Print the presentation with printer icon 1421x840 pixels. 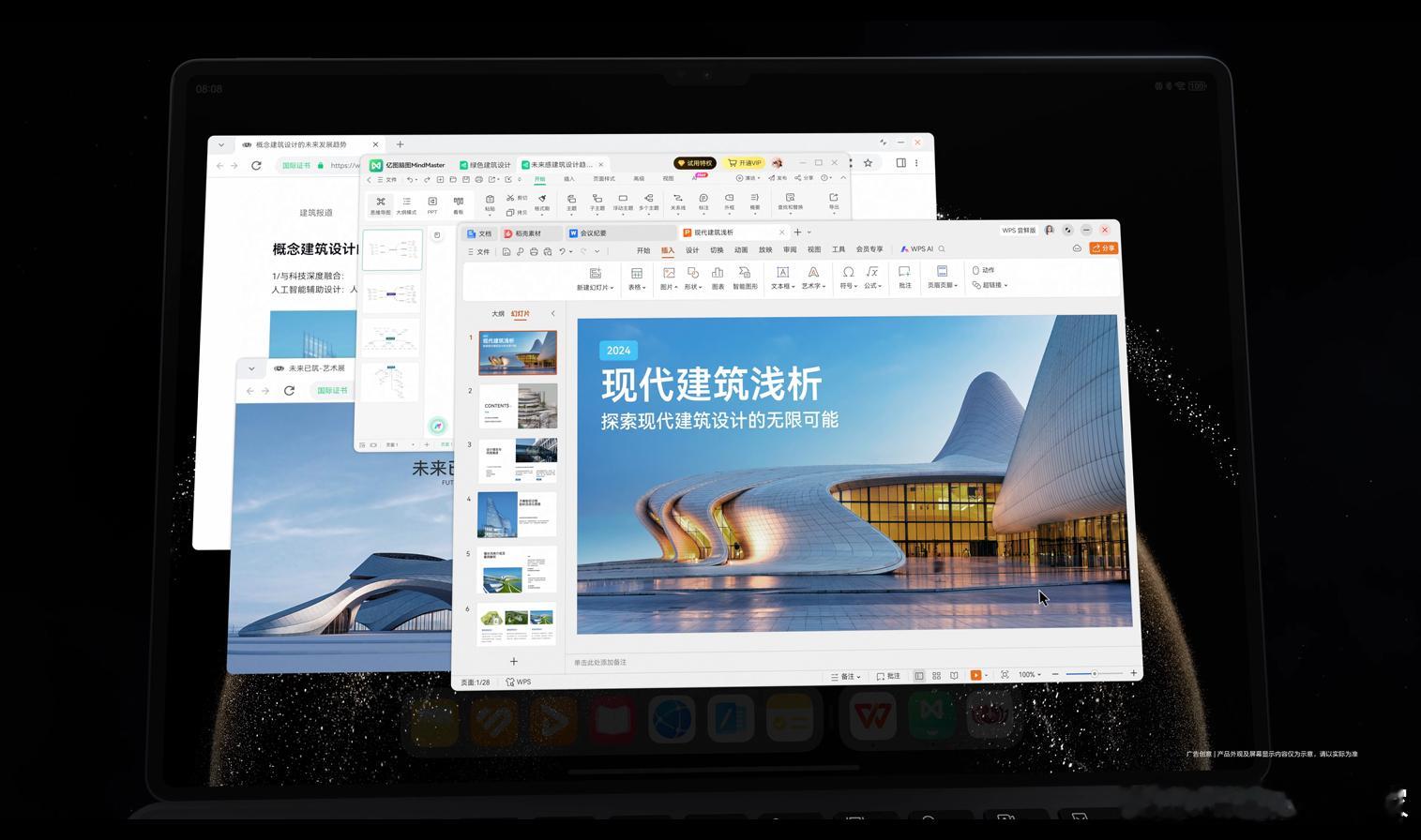click(534, 251)
